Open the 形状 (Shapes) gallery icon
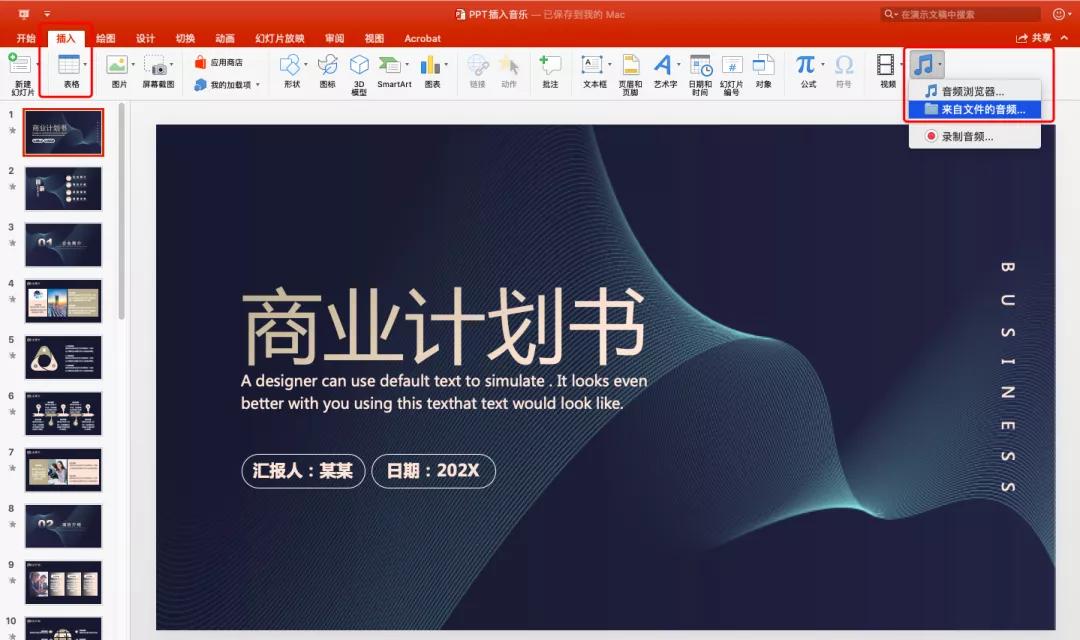The width and height of the screenshot is (1080, 640). [x=289, y=66]
